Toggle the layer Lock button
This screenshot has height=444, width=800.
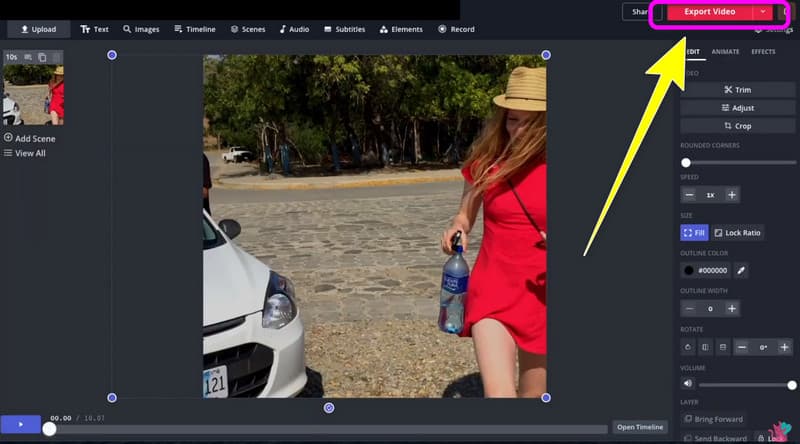(771, 438)
